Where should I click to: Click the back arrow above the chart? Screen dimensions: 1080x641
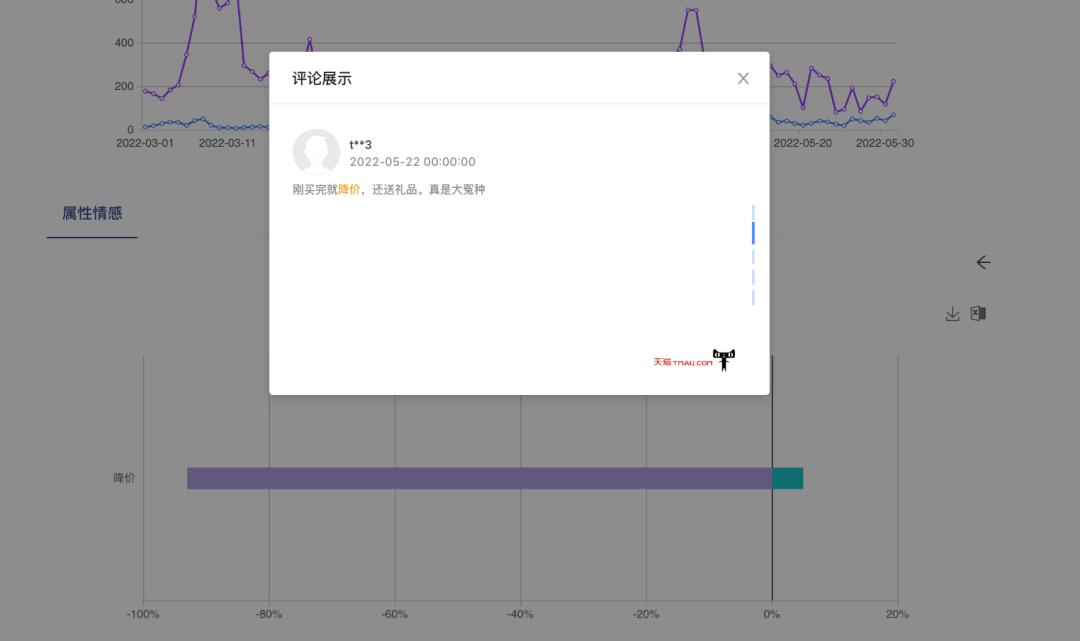(983, 262)
